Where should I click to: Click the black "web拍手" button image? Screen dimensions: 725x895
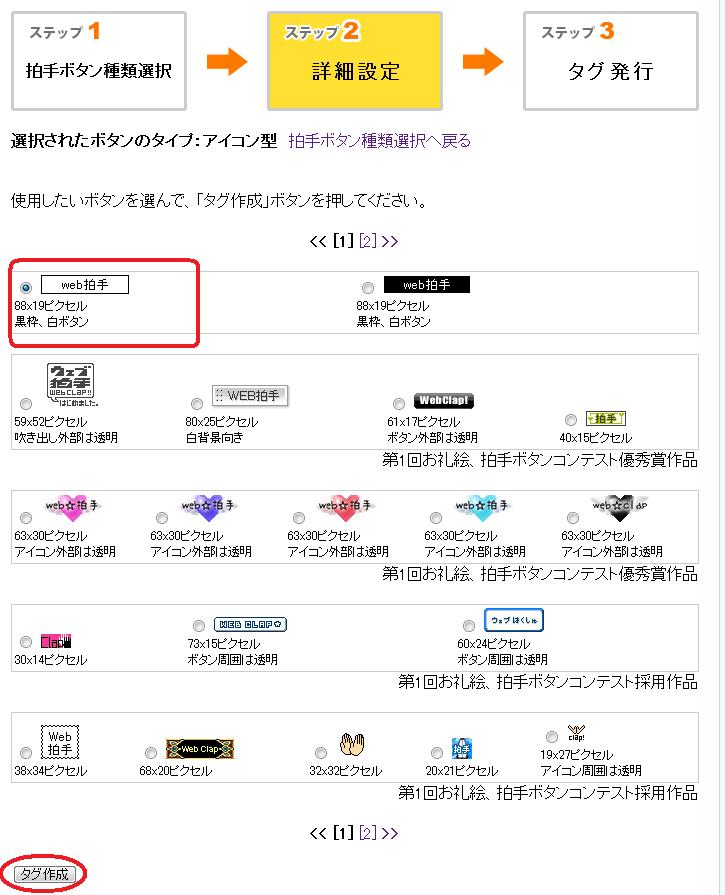(x=427, y=285)
